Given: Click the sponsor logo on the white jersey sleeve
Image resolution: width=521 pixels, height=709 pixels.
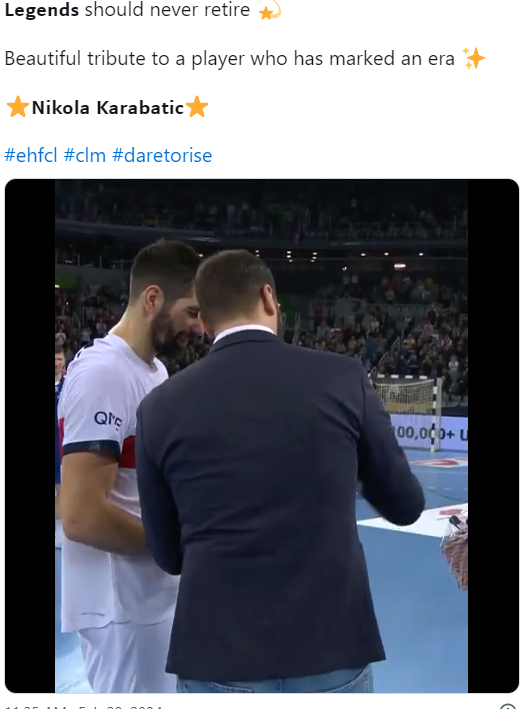Looking at the screenshot, I should point(108,420).
